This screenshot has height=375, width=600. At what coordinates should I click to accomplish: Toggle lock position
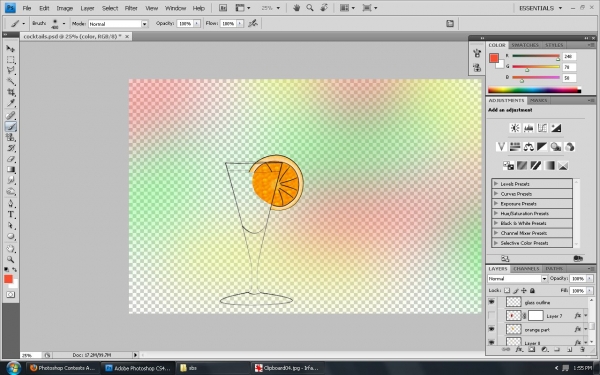(524, 290)
